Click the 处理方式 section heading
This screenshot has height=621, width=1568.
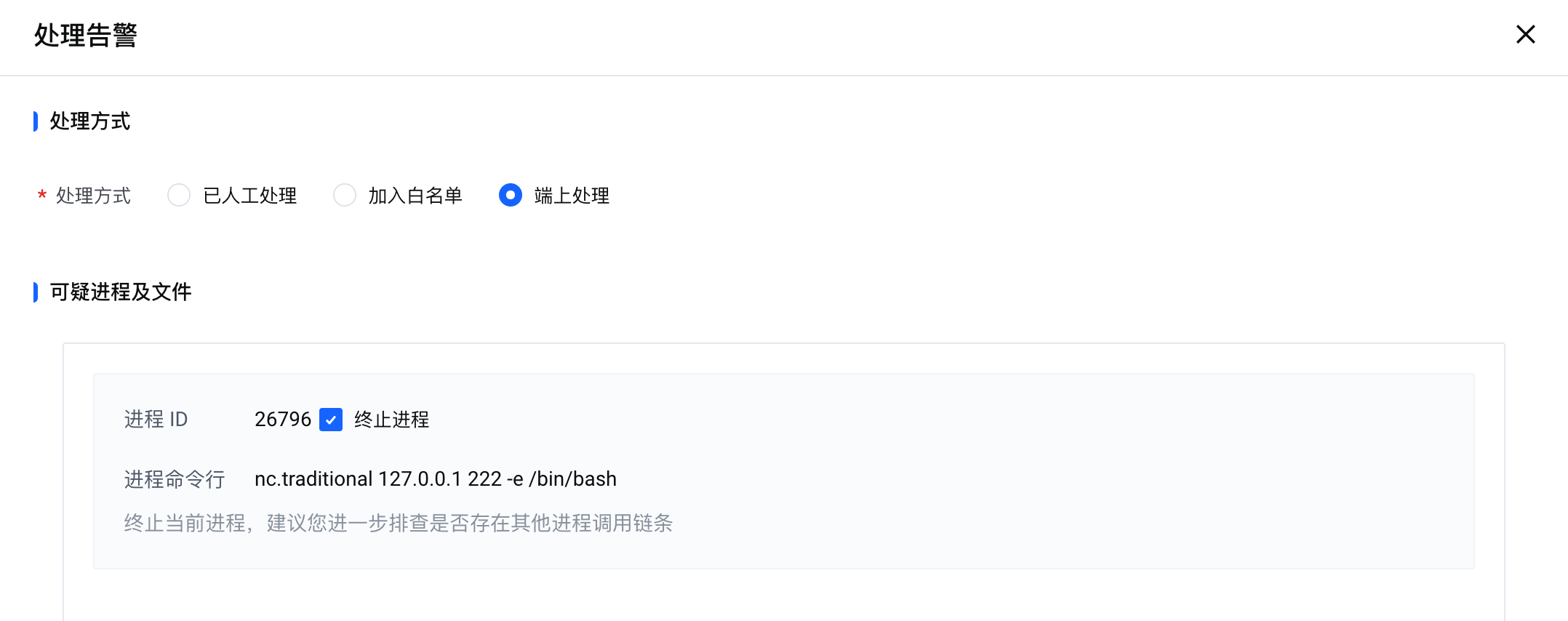(90, 121)
